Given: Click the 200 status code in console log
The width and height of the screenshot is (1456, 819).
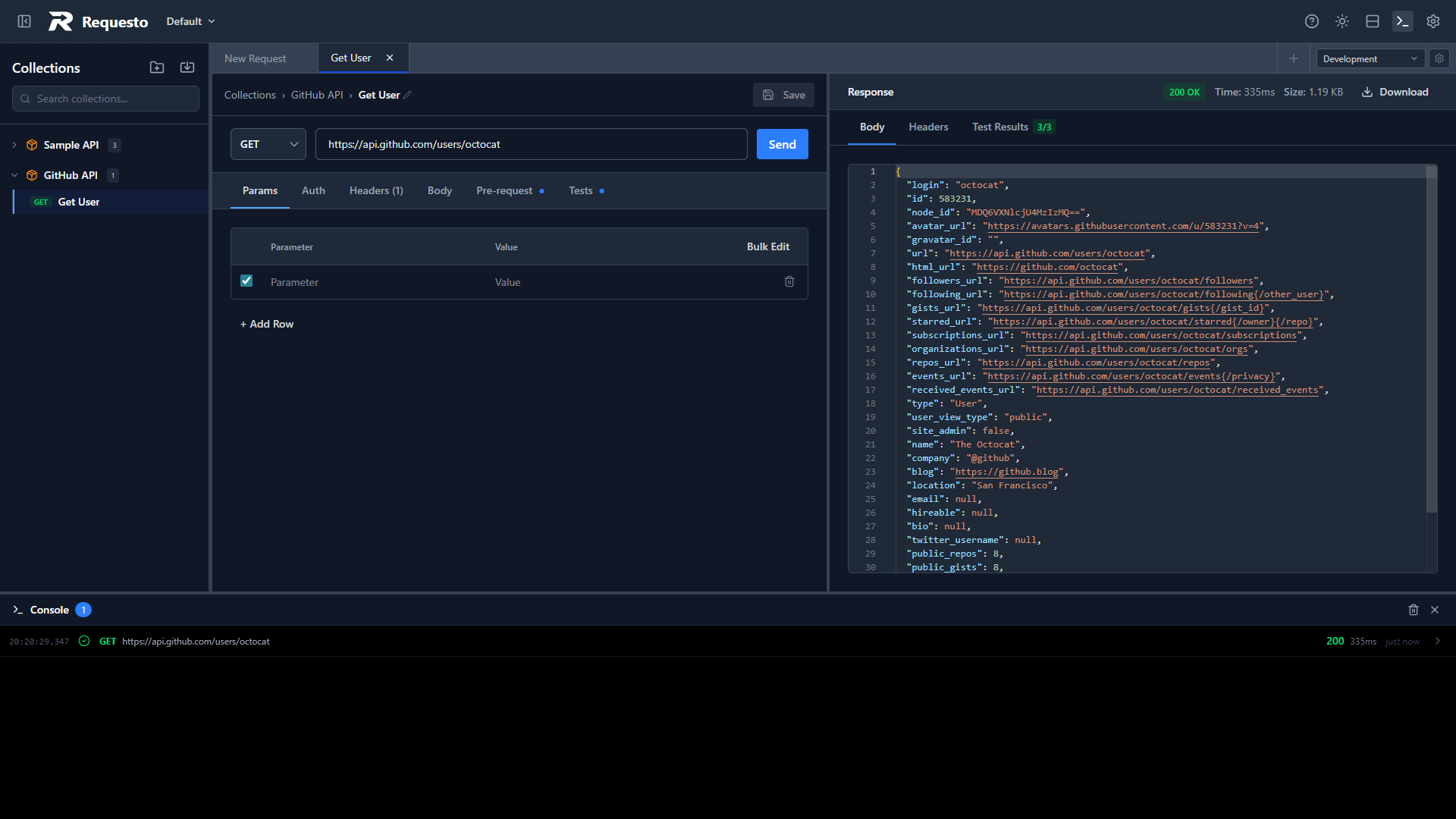Looking at the screenshot, I should [x=1335, y=642].
